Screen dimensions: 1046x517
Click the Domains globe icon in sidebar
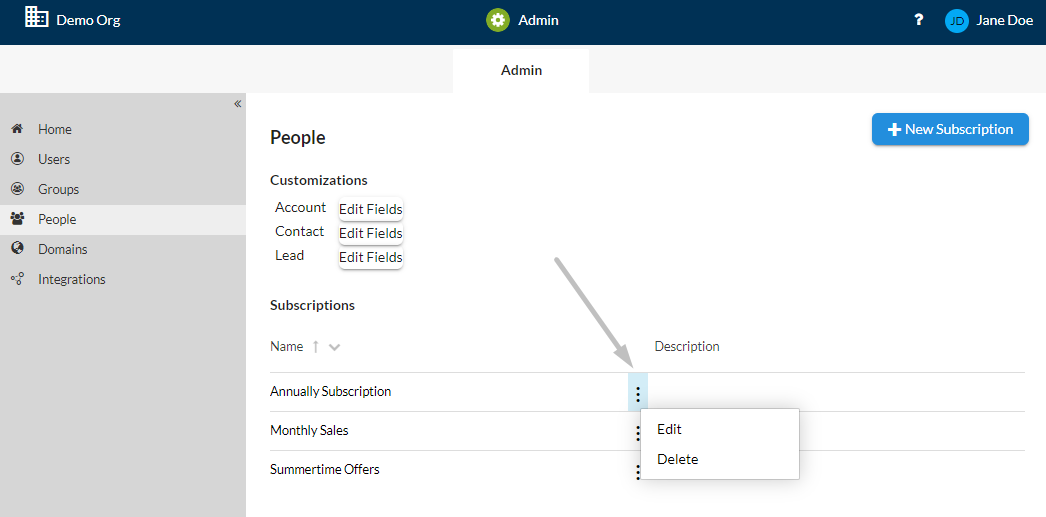[17, 249]
